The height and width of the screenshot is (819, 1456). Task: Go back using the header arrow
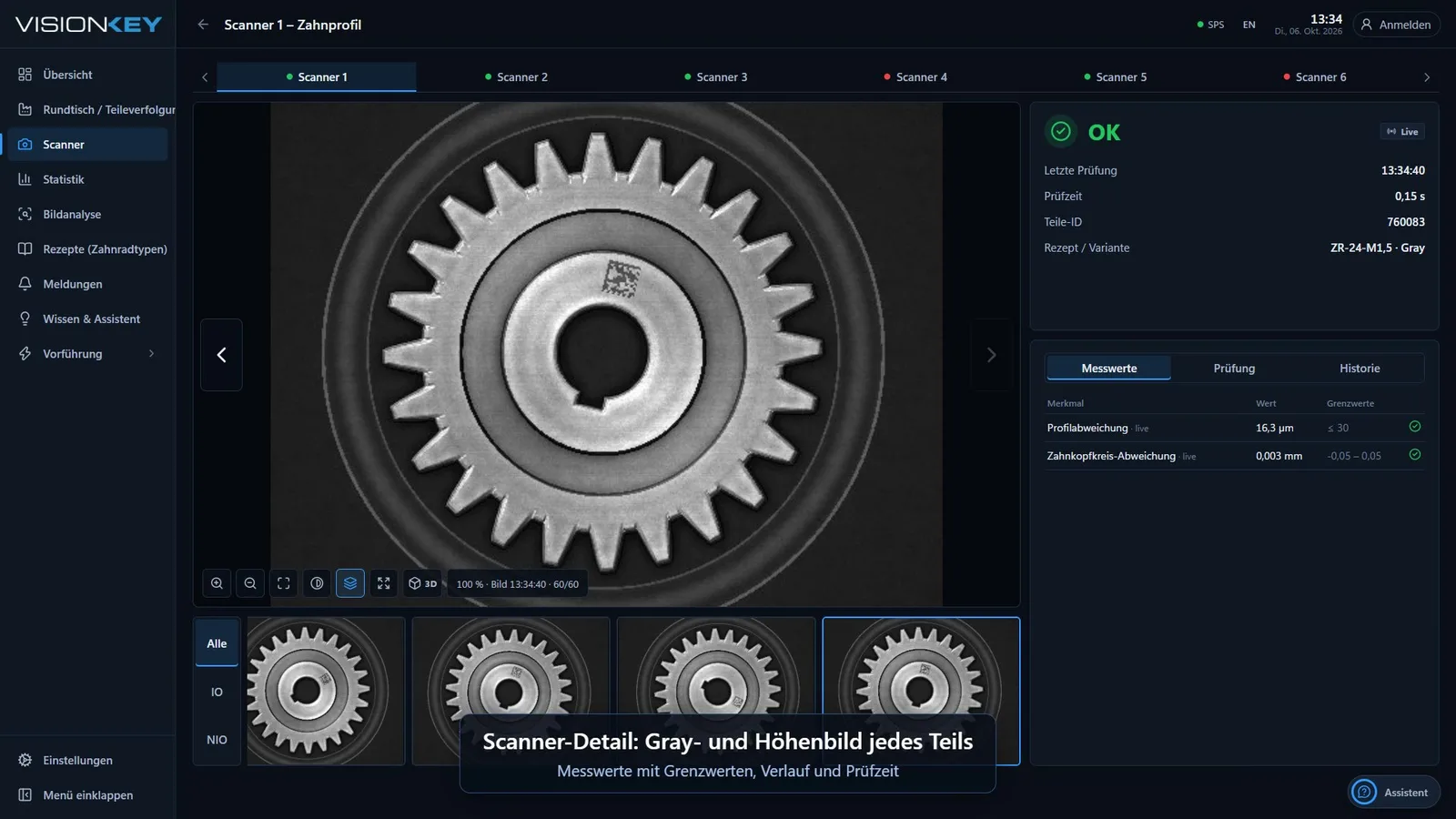(203, 25)
